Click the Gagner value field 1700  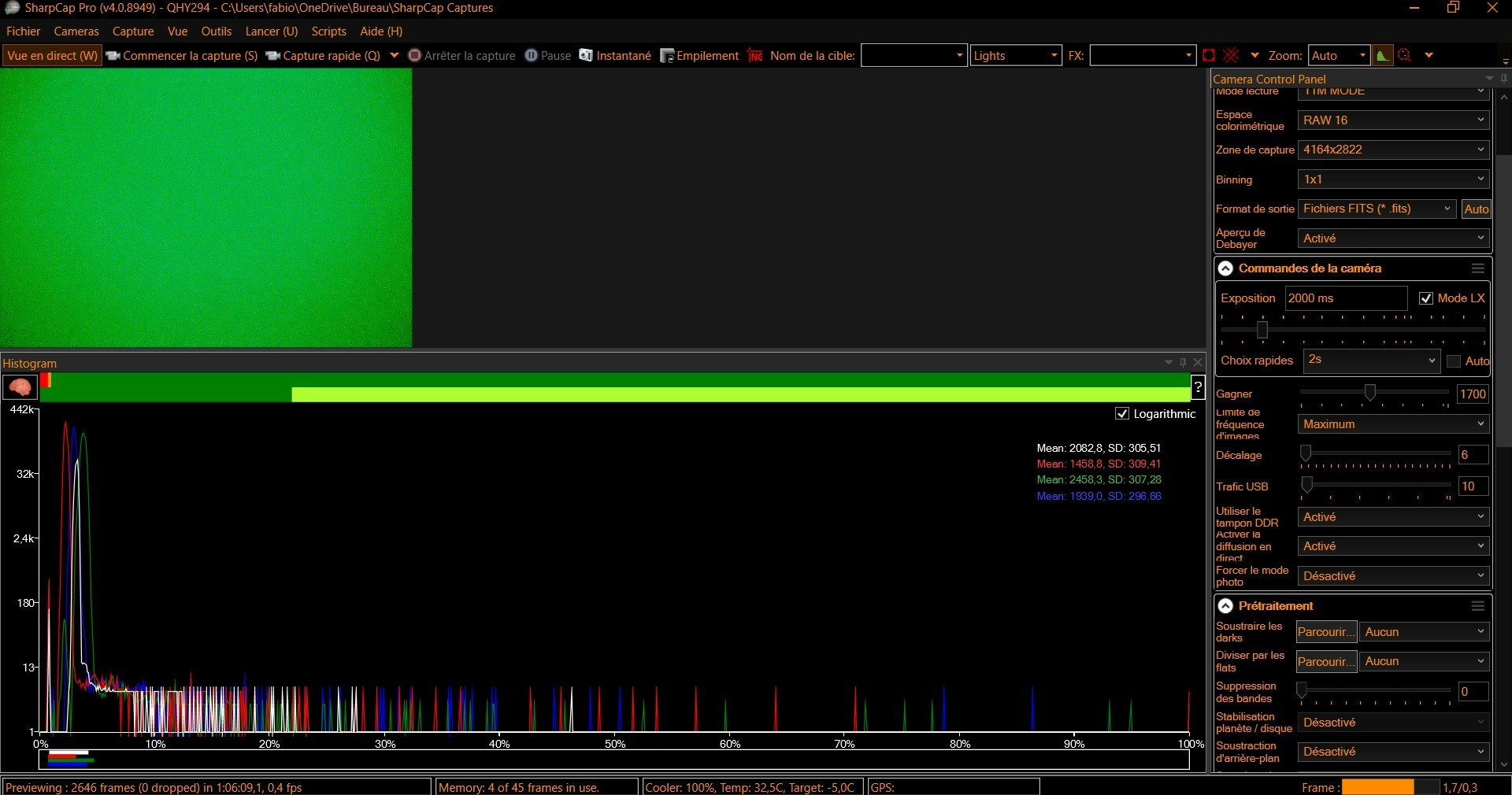pos(1473,394)
